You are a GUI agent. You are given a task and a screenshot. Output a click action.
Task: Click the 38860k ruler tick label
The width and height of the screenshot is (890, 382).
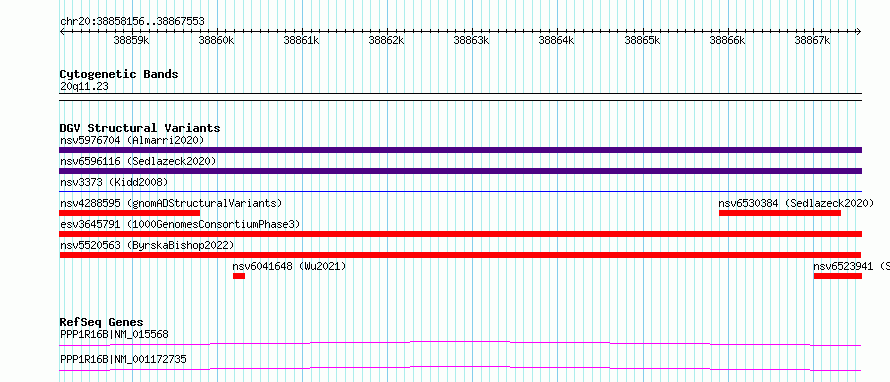[217, 40]
